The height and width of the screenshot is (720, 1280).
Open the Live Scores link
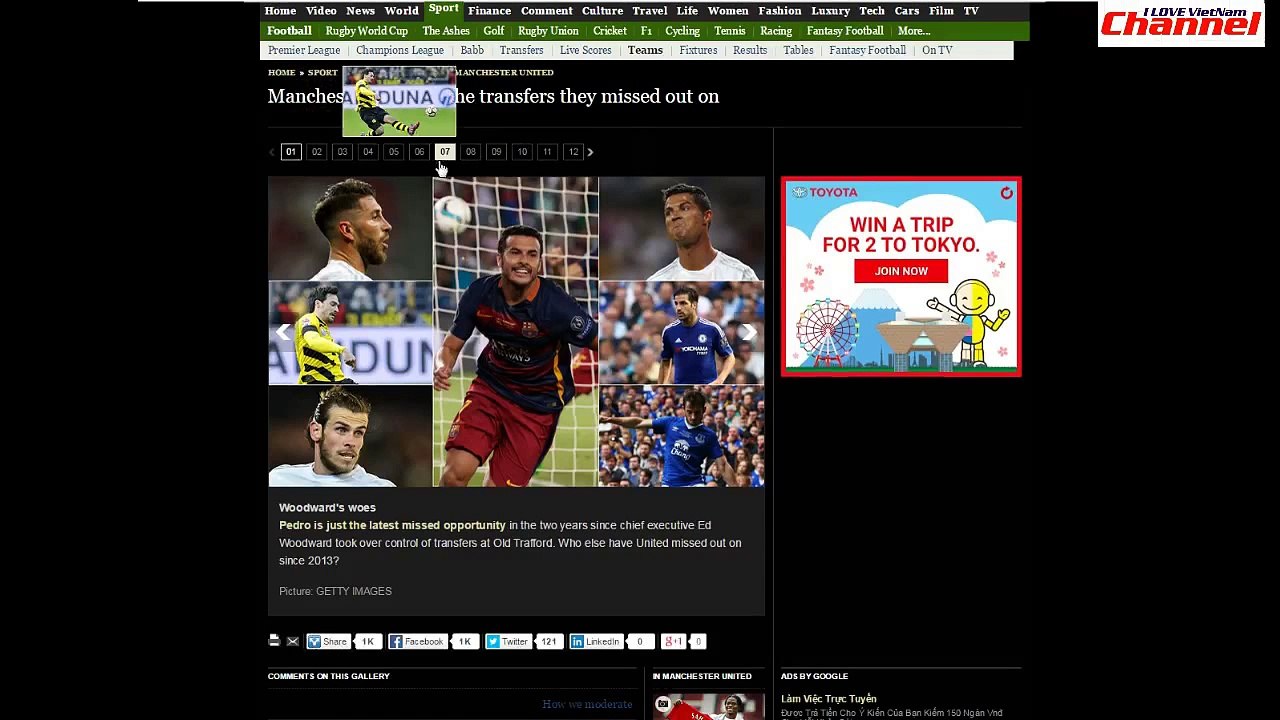point(586,50)
